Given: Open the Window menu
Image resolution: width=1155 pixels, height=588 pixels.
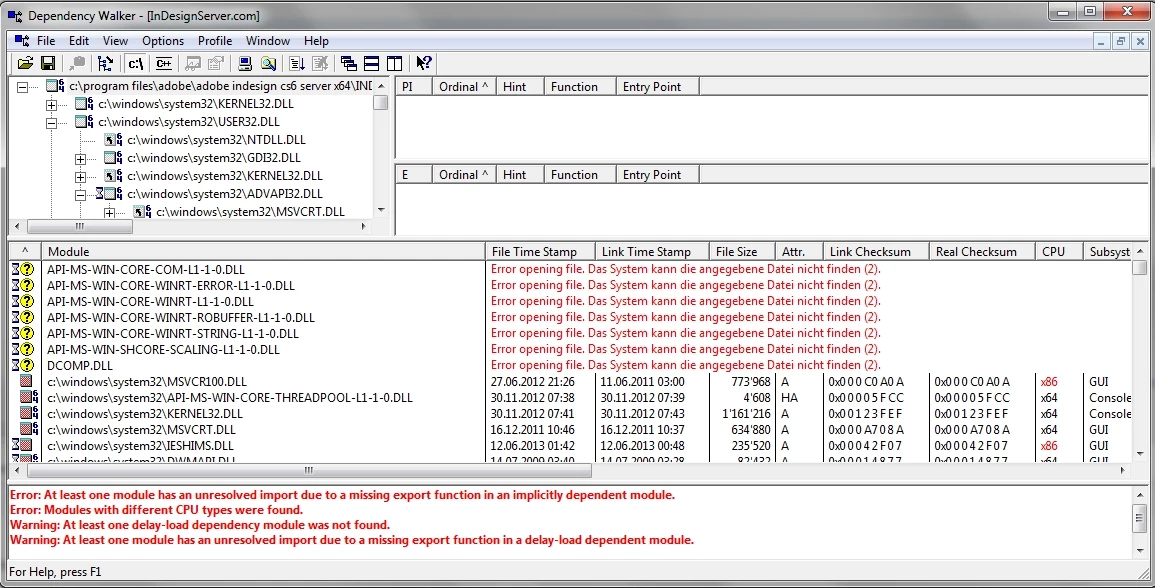Looking at the screenshot, I should tap(267, 41).
